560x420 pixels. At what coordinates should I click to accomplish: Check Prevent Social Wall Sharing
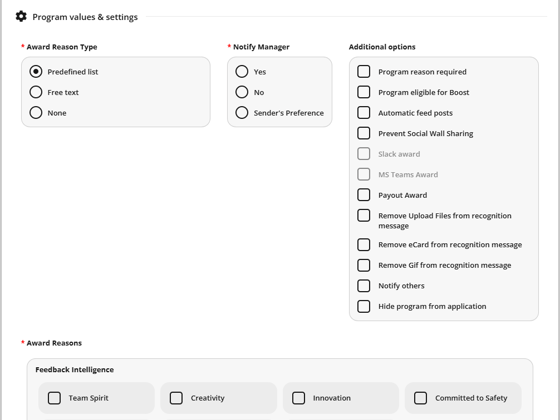pyautogui.click(x=364, y=133)
